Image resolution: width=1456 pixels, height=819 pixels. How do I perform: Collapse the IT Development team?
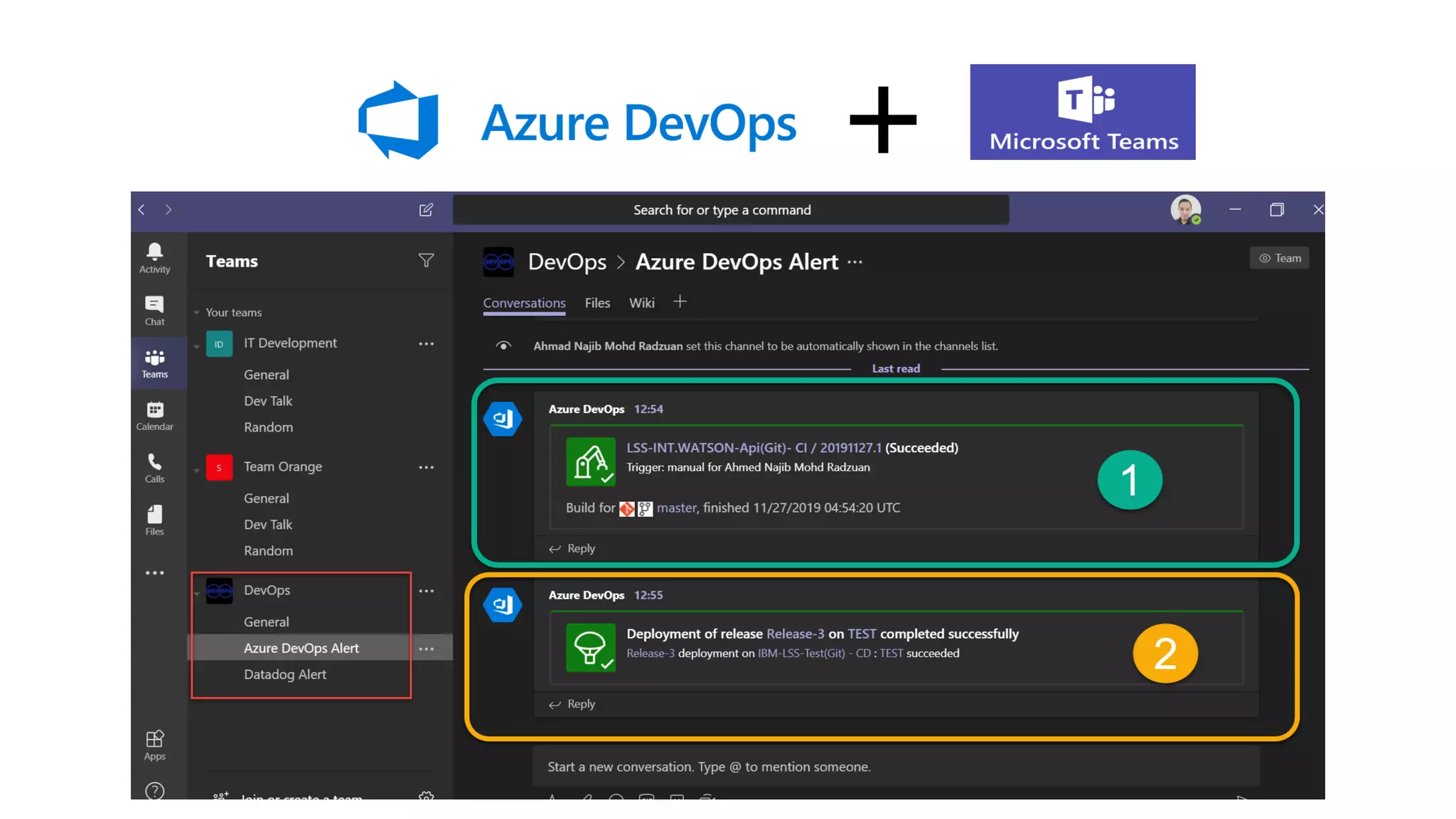pos(197,346)
